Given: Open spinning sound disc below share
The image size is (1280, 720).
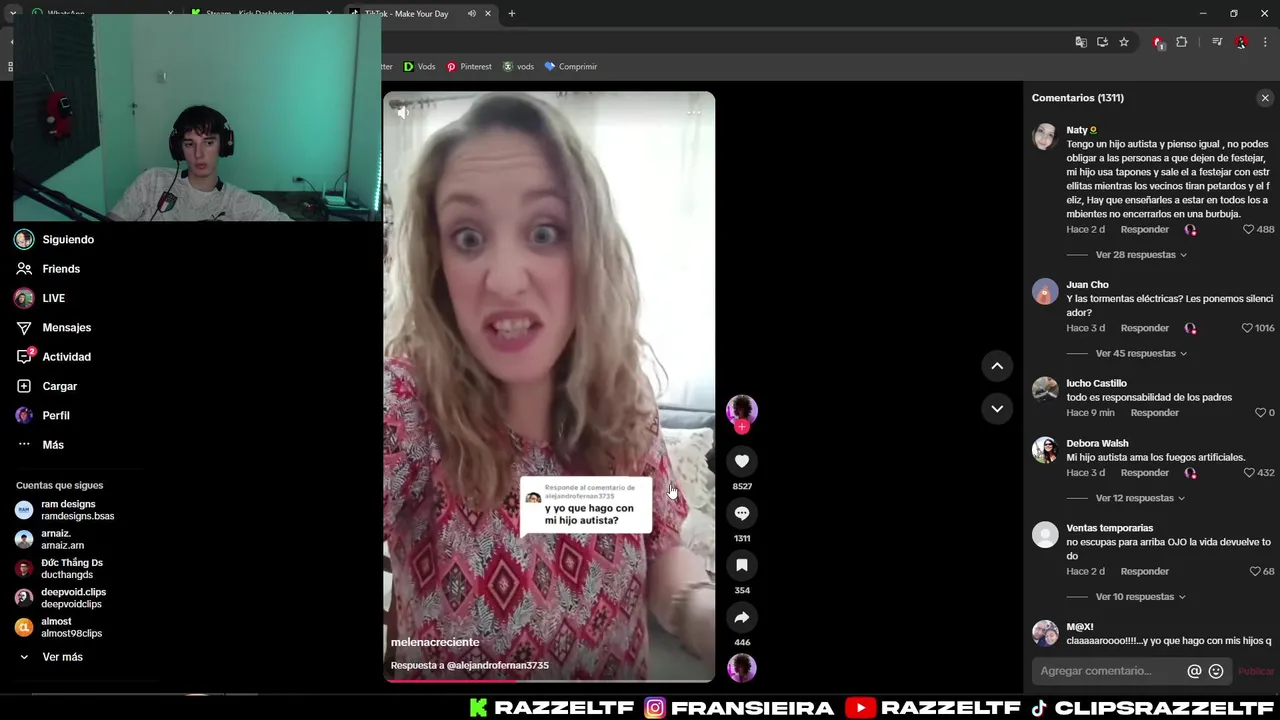Looking at the screenshot, I should [x=742, y=668].
